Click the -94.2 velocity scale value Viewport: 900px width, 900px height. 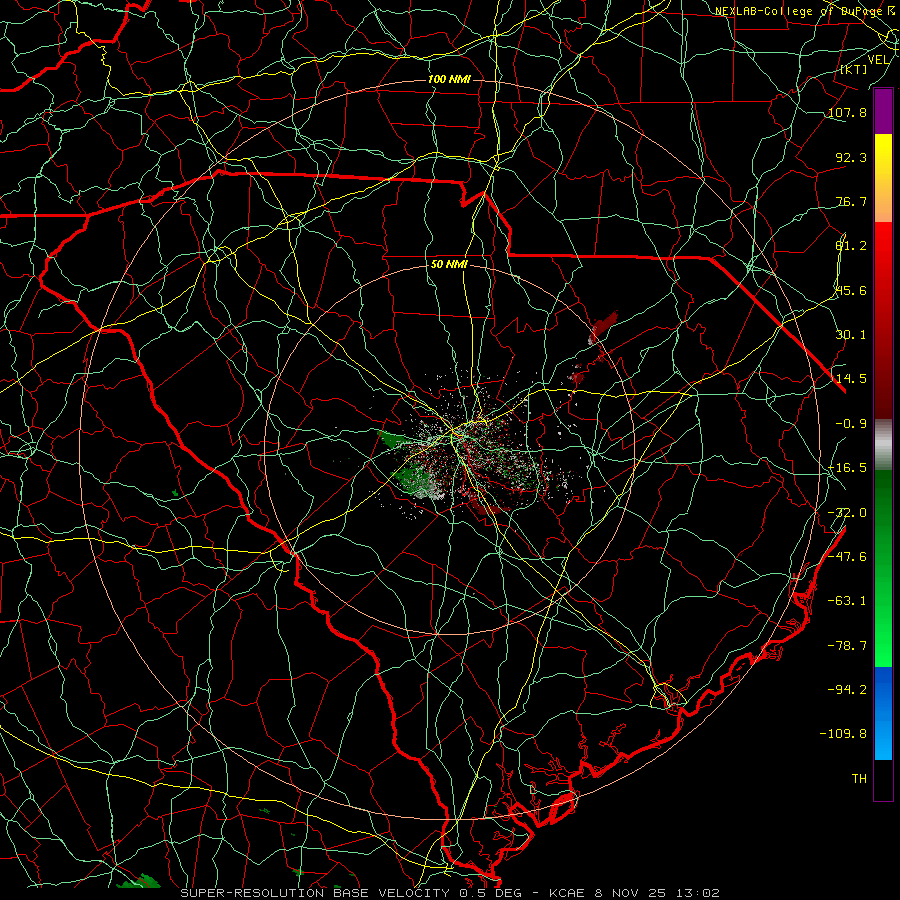click(847, 689)
